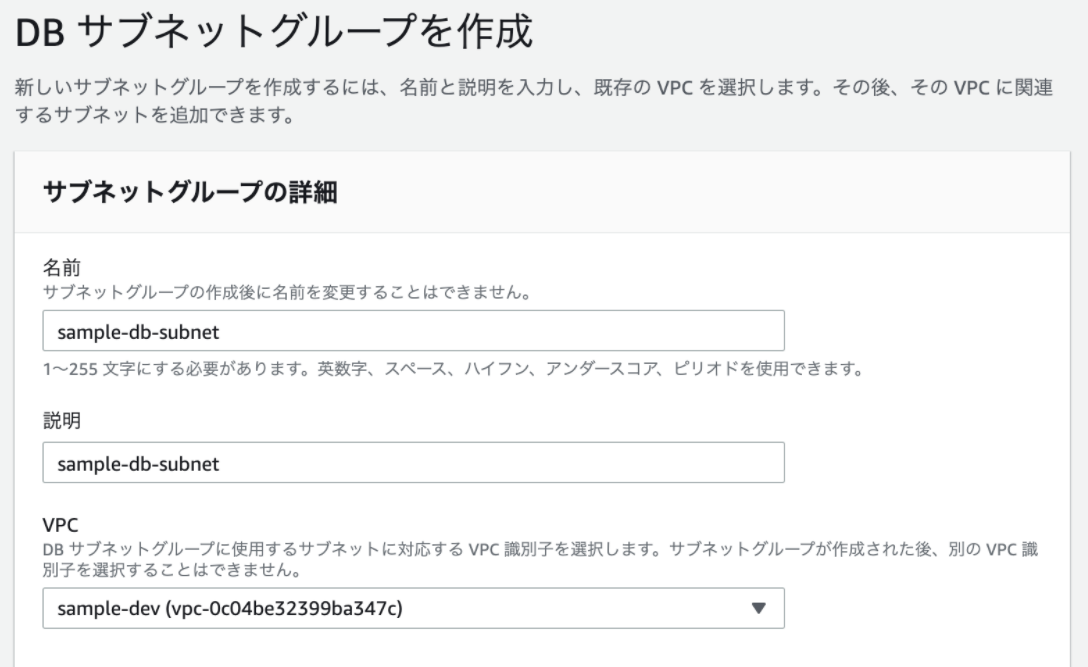
Task: Click the intro paragraph under page title
Action: coord(530,101)
